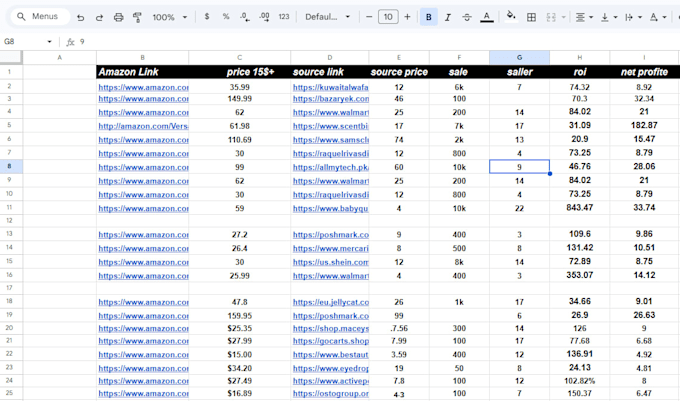Click the Undo icon
The height and width of the screenshot is (401, 680).
coord(80,17)
